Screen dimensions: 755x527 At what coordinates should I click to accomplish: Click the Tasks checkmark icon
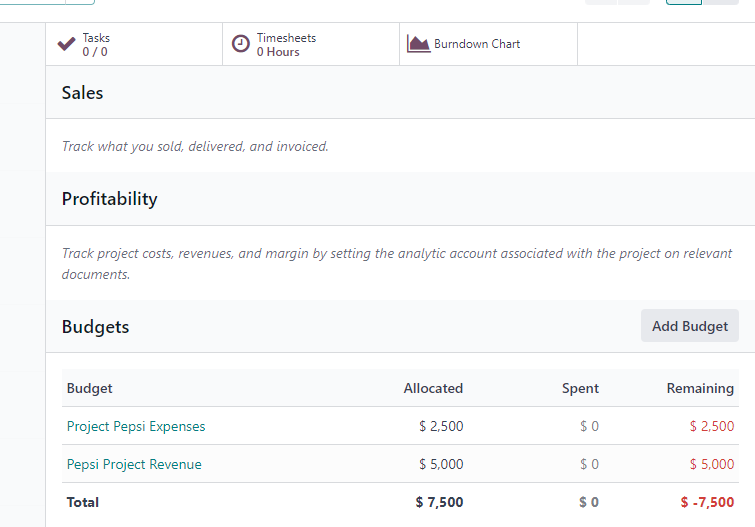click(66, 44)
